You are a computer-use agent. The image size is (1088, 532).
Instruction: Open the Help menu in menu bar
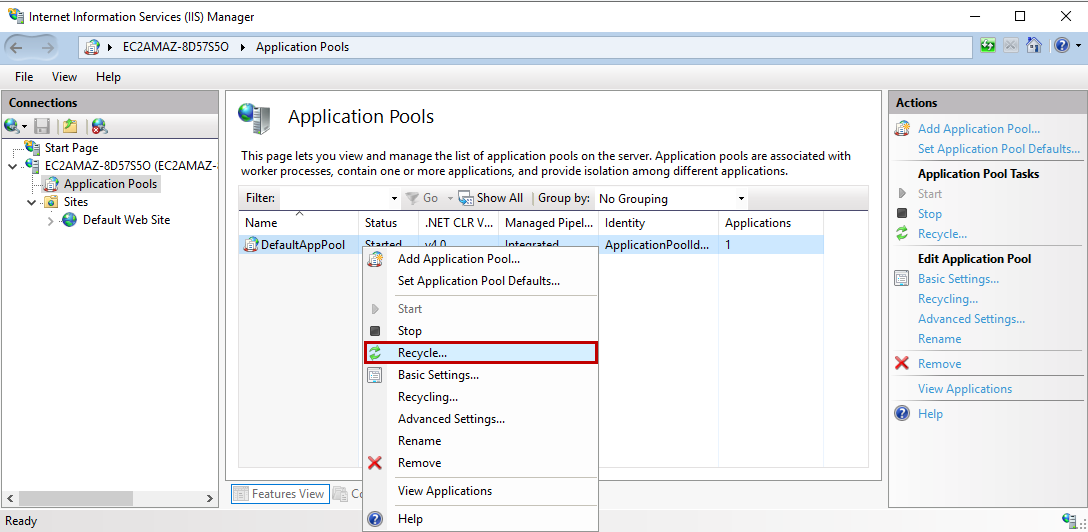point(108,77)
